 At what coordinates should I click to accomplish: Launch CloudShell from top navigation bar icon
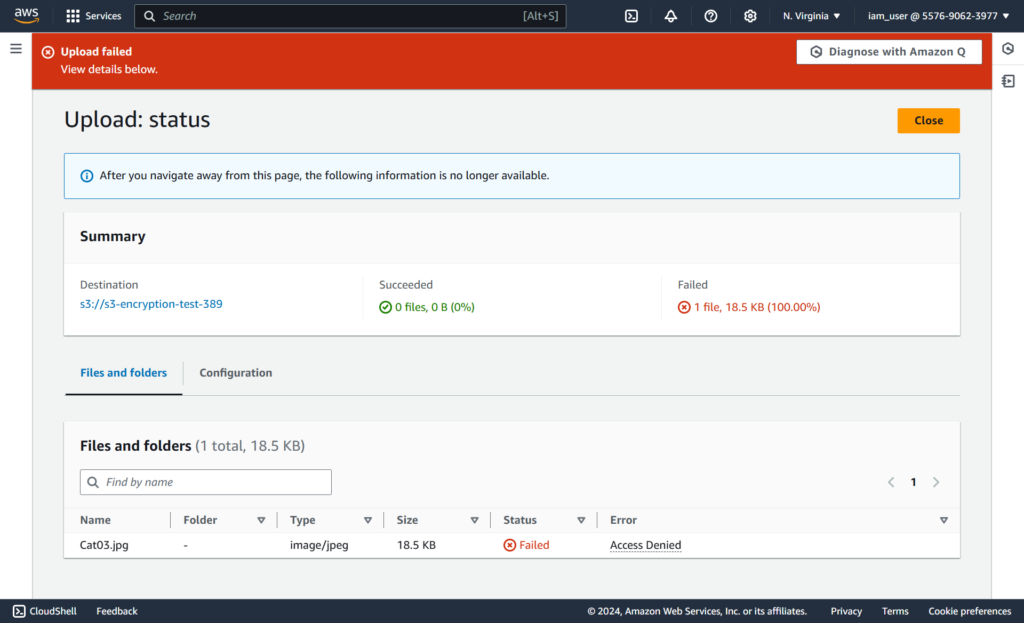pos(631,16)
